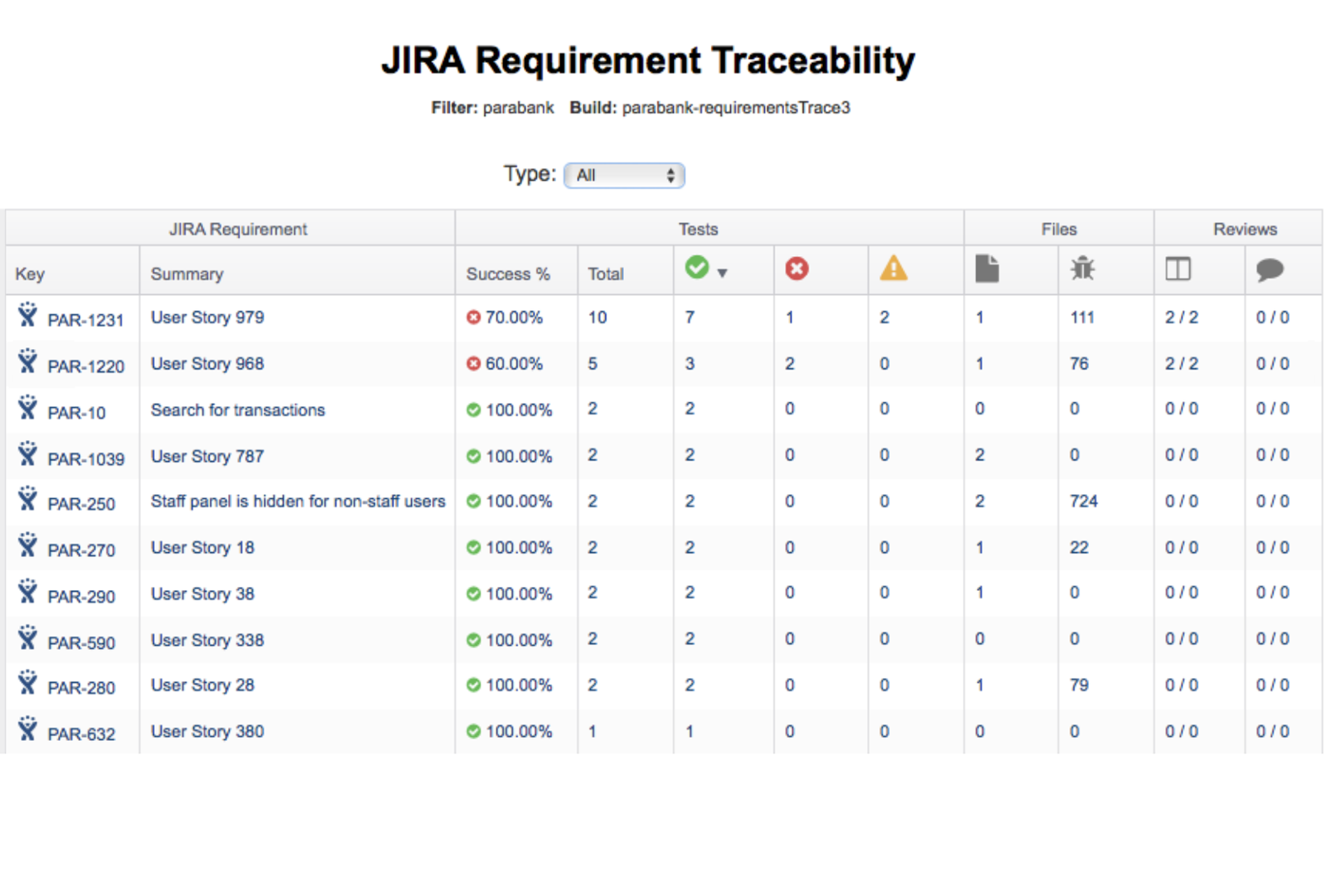Open requirement PAR-1220 link
1326x896 pixels.
coord(85,366)
